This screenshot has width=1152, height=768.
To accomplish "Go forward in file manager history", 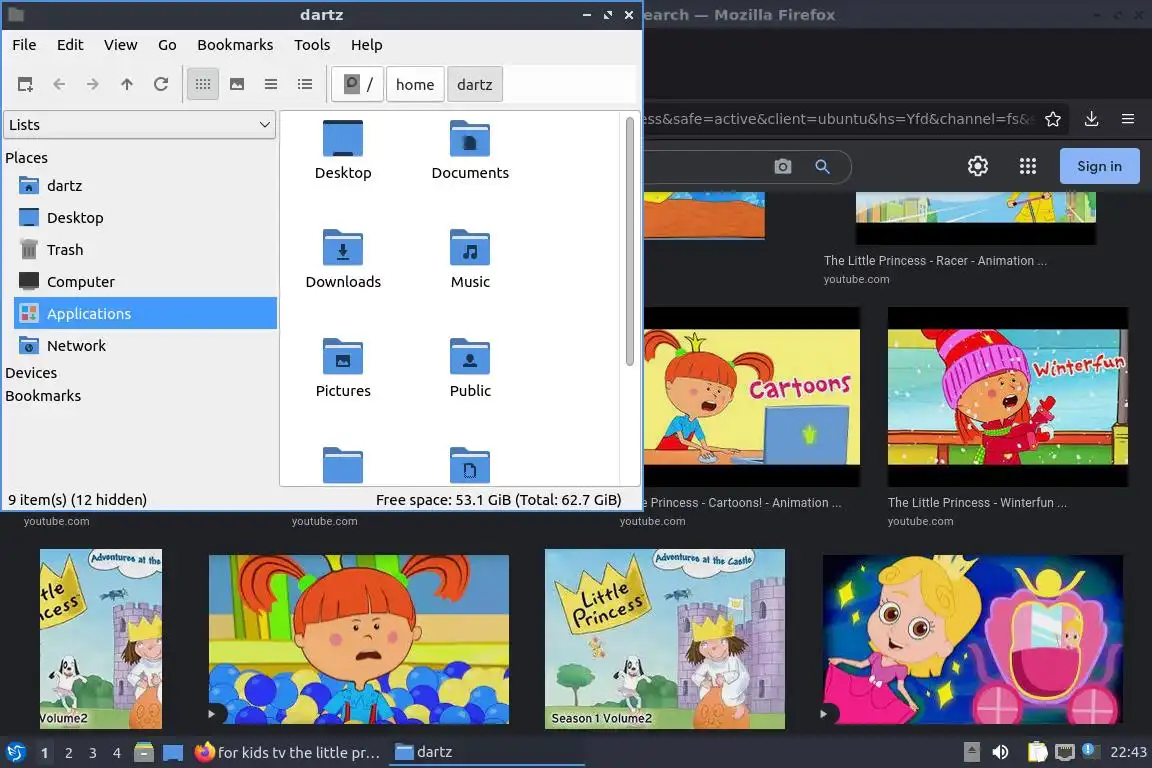I will (93, 85).
